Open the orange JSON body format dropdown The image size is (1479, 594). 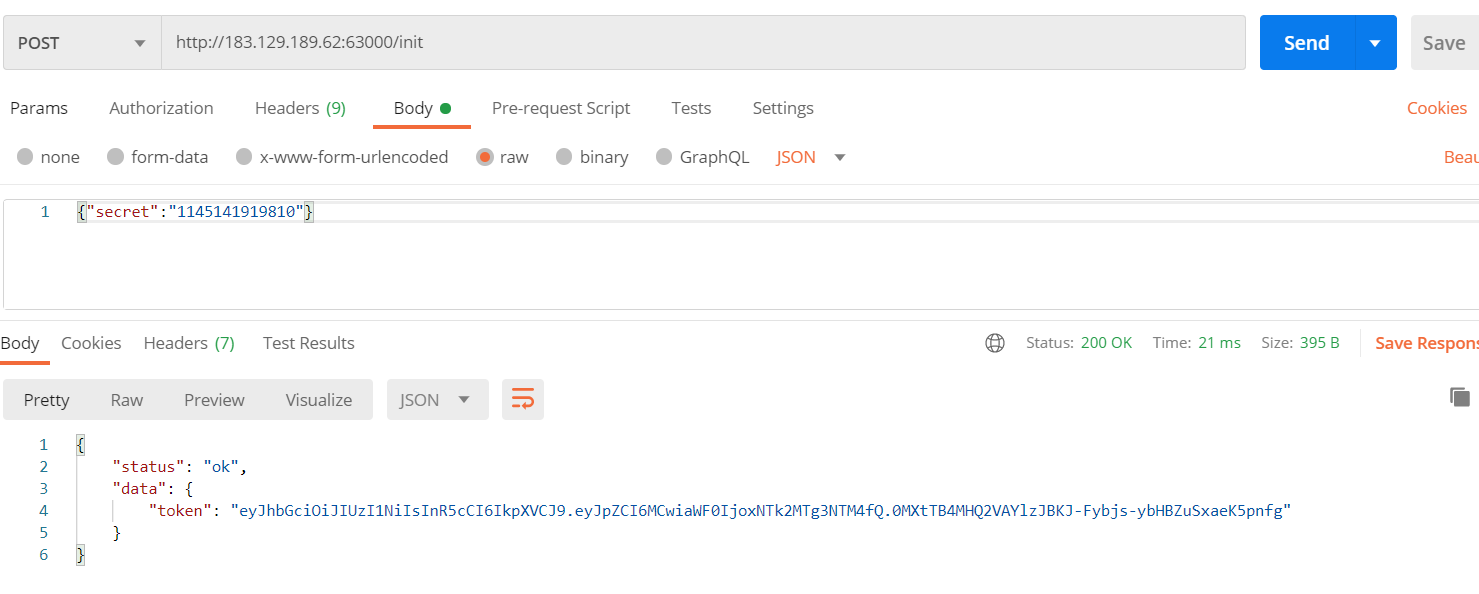click(811, 157)
